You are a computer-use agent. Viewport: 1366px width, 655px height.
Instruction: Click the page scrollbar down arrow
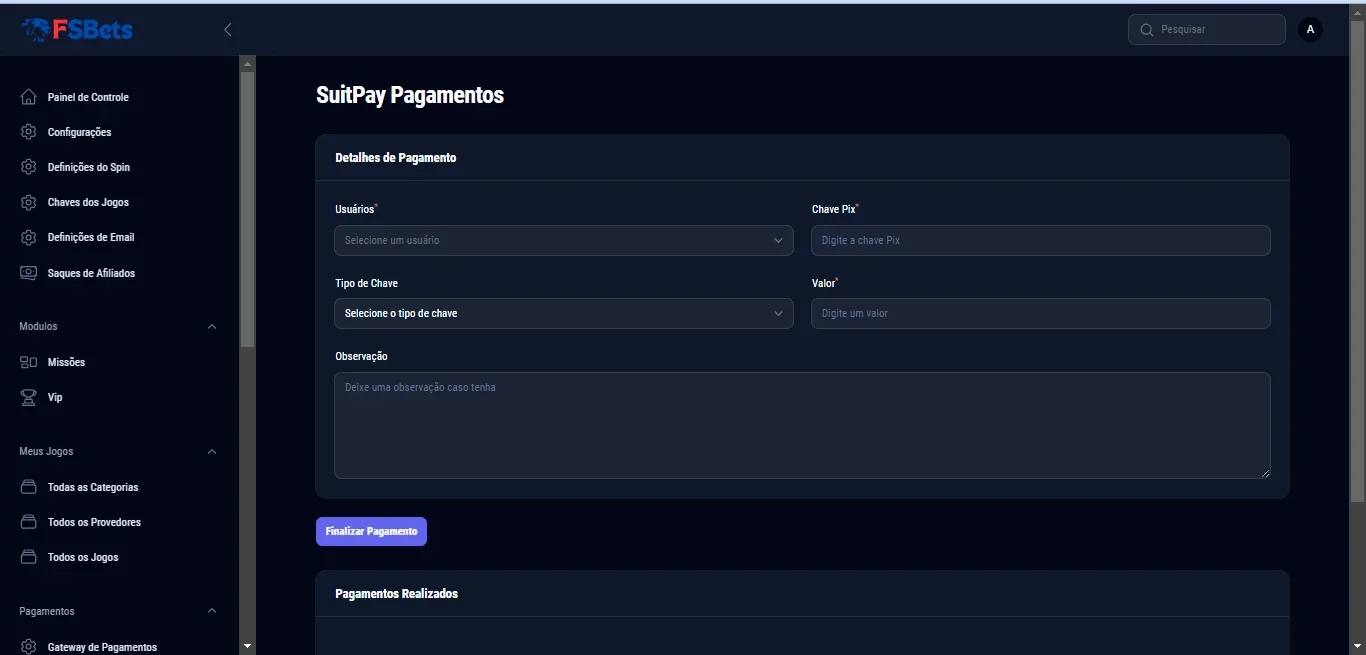1357,646
